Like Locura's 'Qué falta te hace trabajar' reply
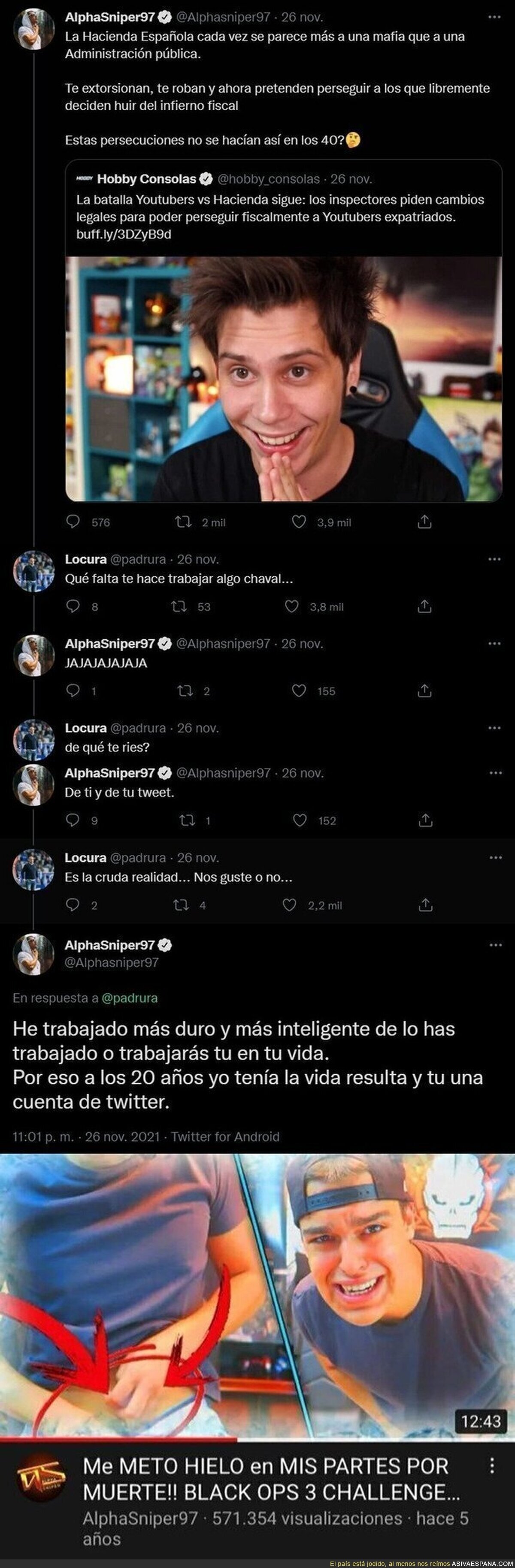The height and width of the screenshot is (1568, 515). (x=292, y=606)
